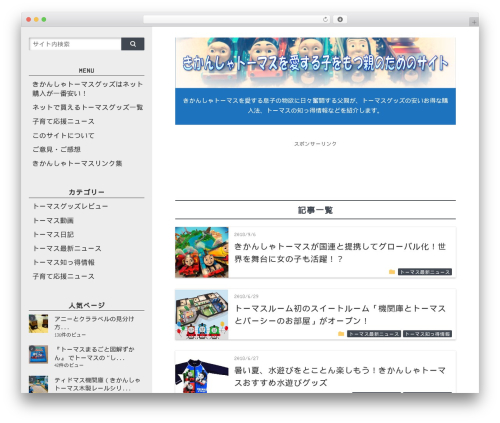Viewport: 500px width, 423px height.
Task: Click the view count under アニーとクララベル
Action: pos(70,335)
